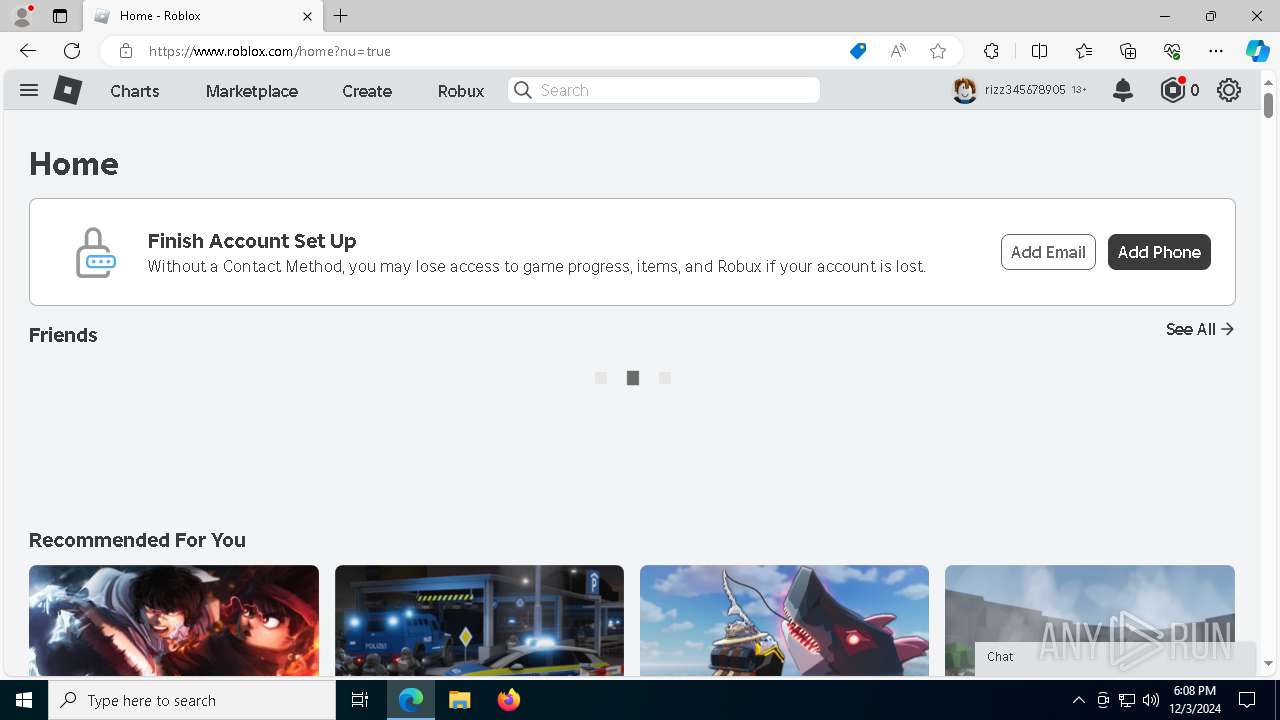Viewport: 1280px width, 720px height.
Task: Open Edge Settings and more menu
Action: 1216,51
